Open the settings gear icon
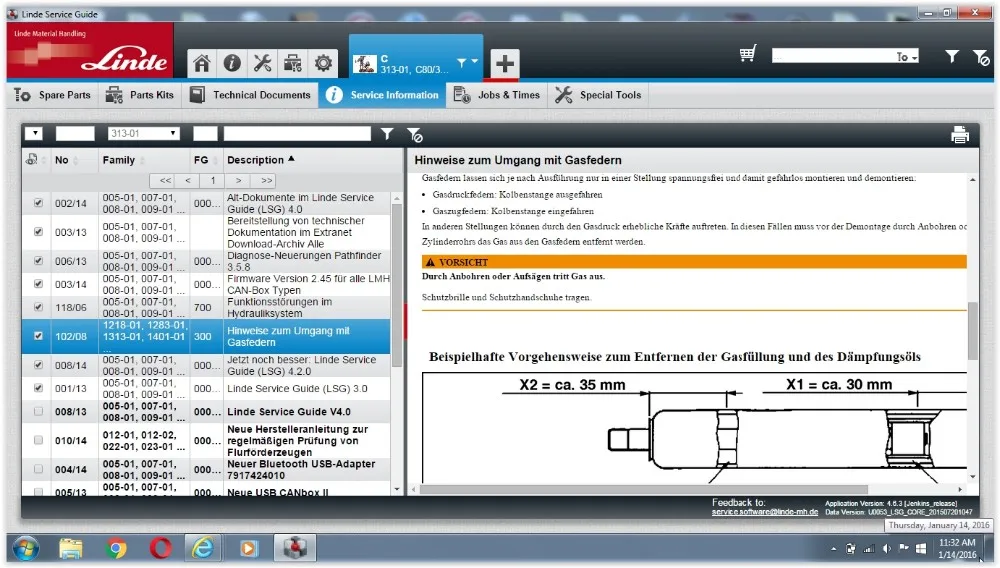The image size is (1000, 568). pyautogui.click(x=323, y=63)
